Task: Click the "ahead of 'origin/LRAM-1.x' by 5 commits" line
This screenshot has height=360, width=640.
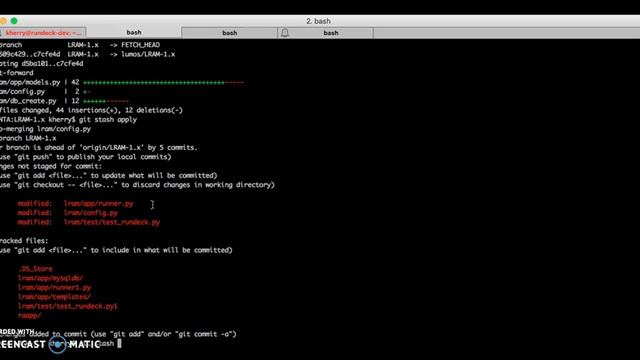Action: tap(99, 147)
